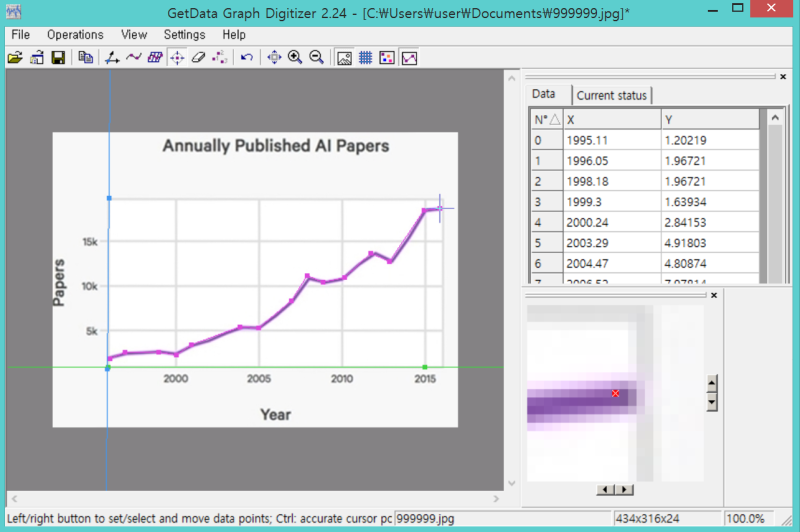Viewport: 800px width, 532px height.
Task: Click the 434x316x24 image size status
Action: click(667, 519)
